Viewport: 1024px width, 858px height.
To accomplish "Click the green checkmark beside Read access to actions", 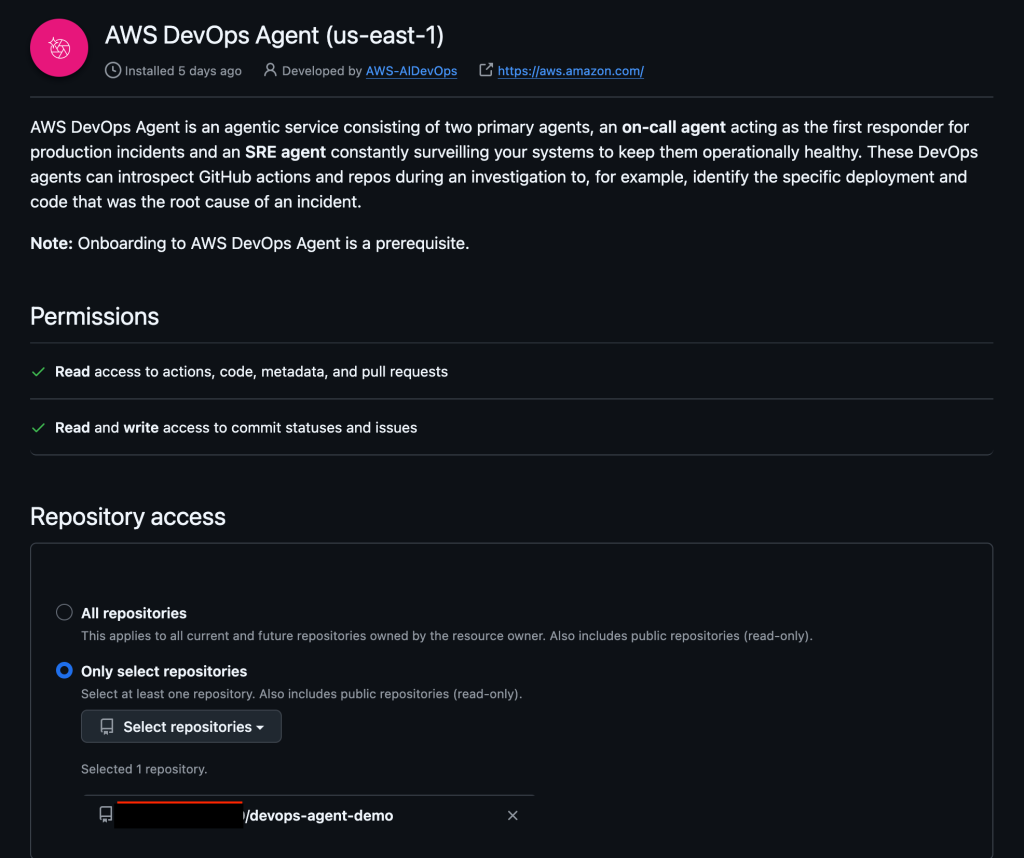I will [39, 372].
